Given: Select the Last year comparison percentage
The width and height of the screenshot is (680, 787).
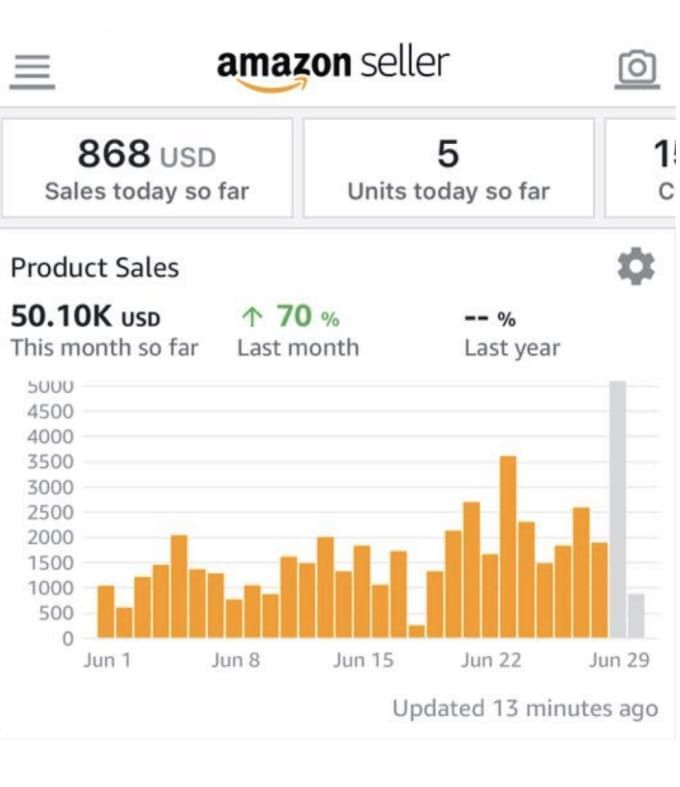Looking at the screenshot, I should [x=490, y=319].
